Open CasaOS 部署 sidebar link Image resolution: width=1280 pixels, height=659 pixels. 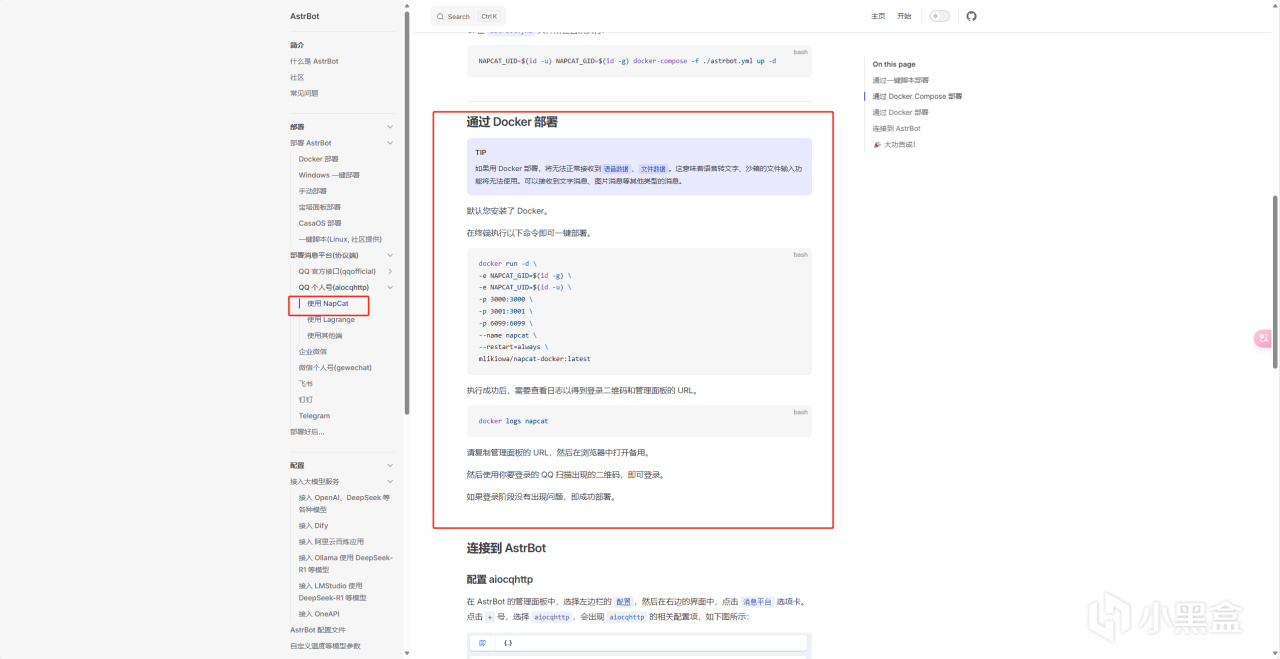coord(320,223)
